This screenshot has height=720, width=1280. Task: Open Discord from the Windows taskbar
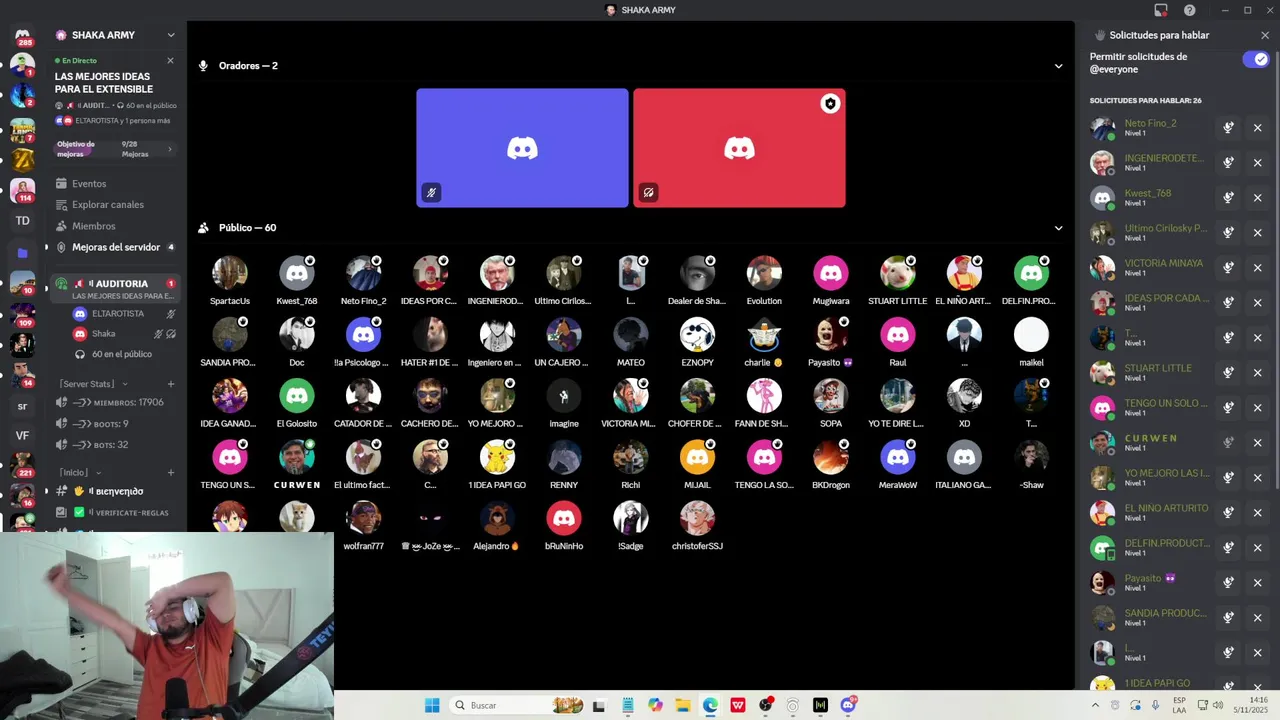click(x=848, y=705)
